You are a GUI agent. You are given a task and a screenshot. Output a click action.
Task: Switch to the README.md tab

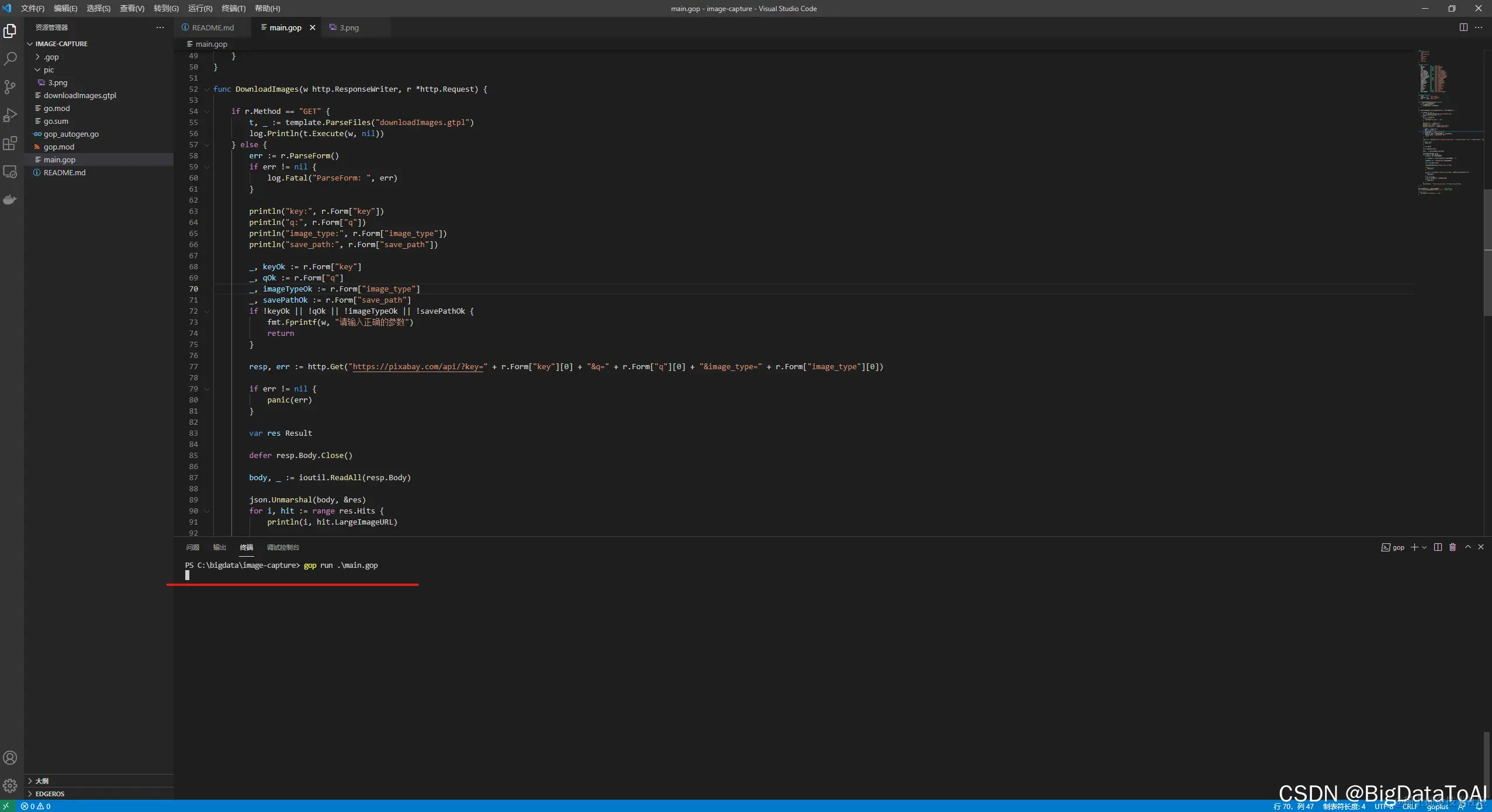(x=213, y=27)
